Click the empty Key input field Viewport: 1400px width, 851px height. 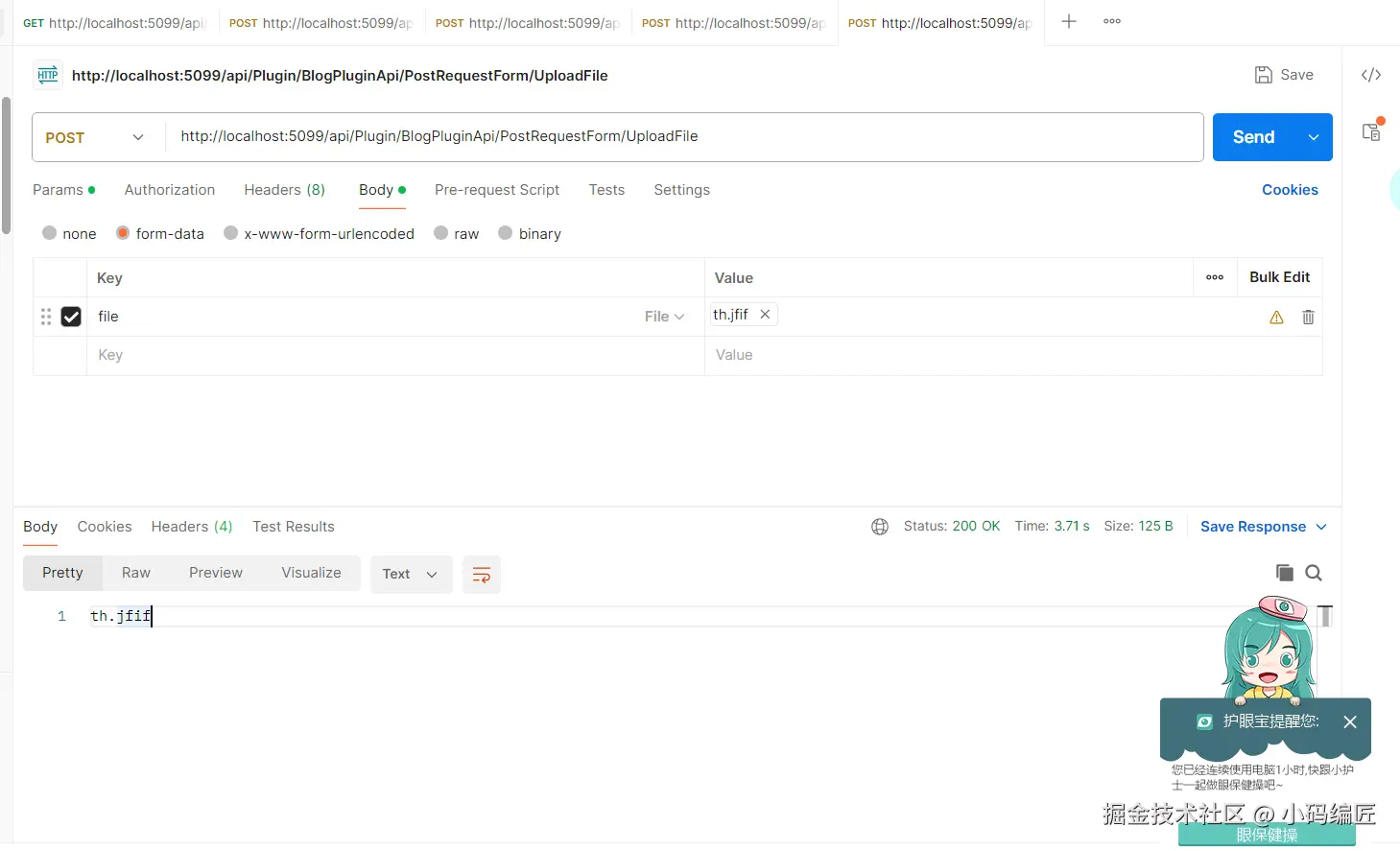click(395, 355)
